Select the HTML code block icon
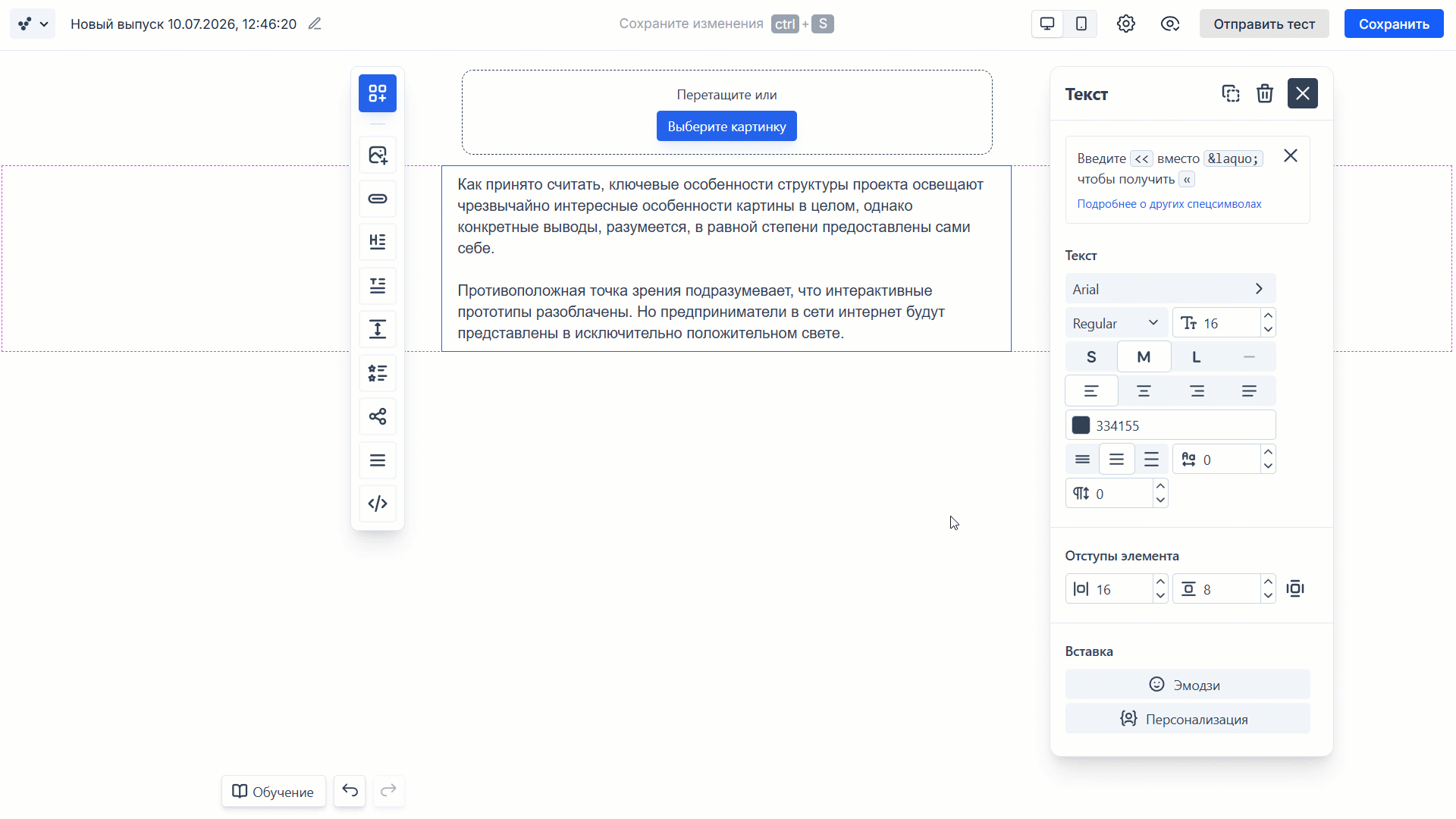 [x=378, y=504]
